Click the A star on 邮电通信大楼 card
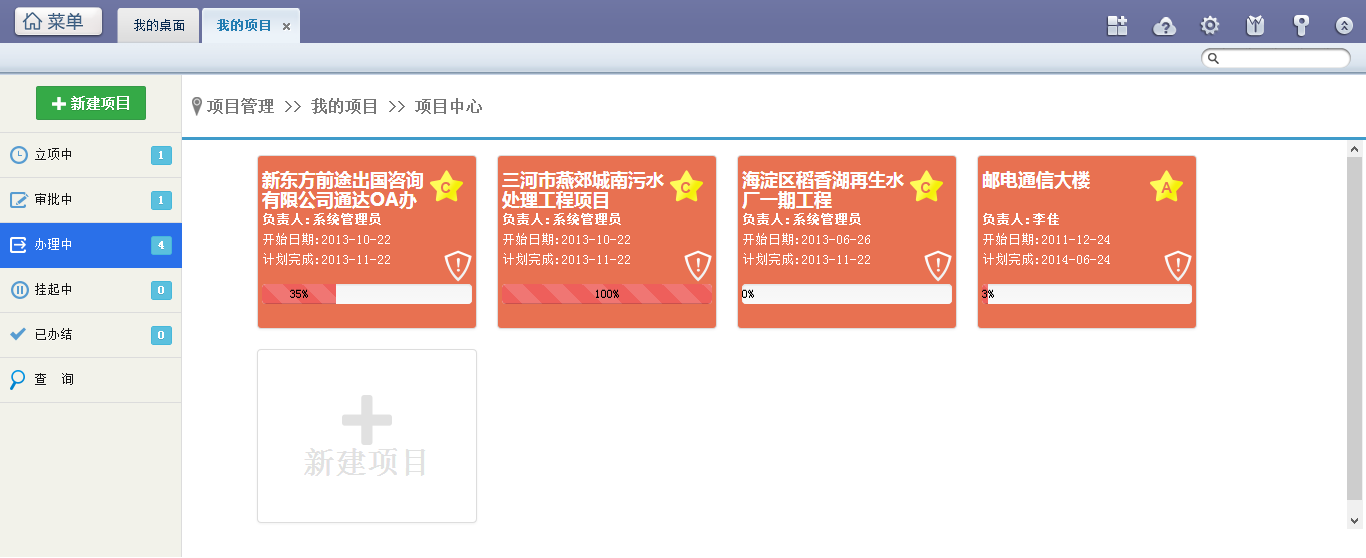 click(1166, 186)
